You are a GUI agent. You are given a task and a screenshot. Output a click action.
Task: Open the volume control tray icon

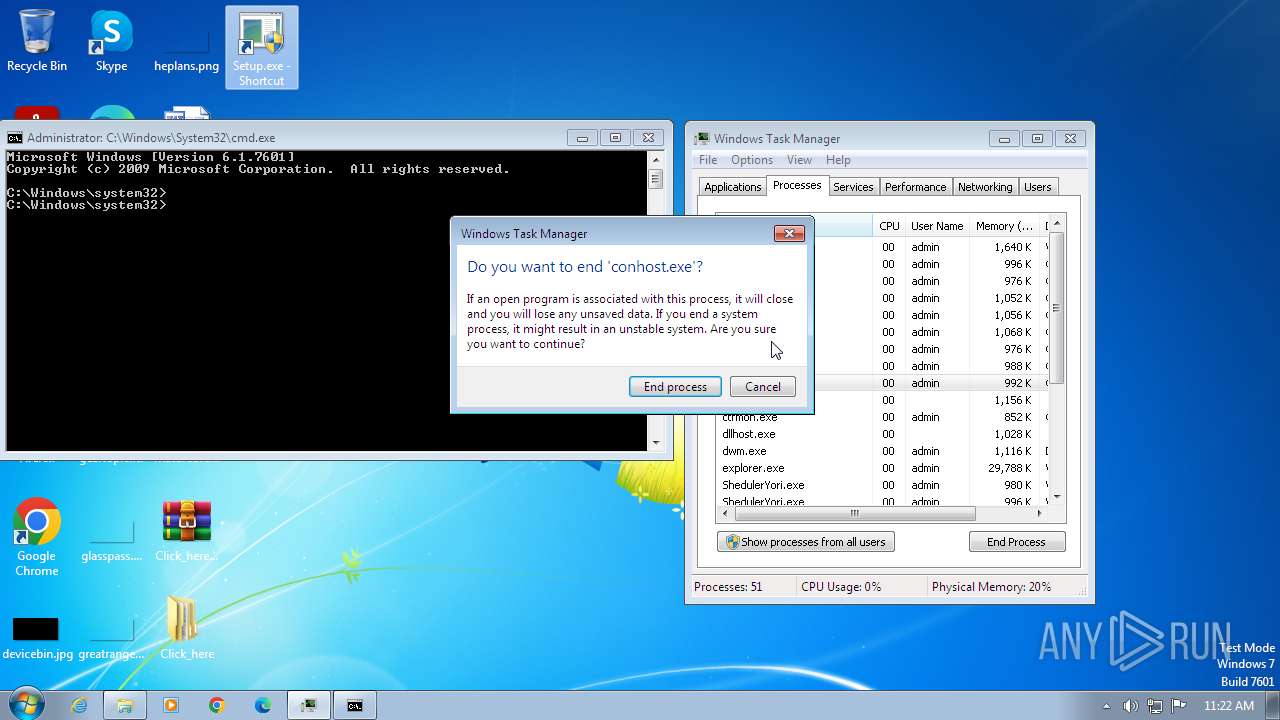1130,706
